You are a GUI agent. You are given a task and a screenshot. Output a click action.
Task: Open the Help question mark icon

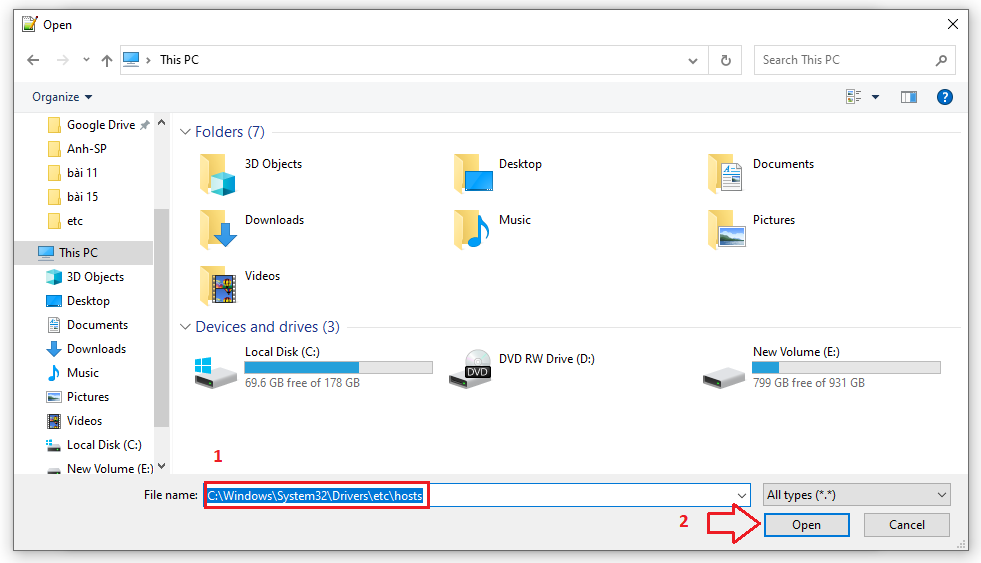click(944, 97)
